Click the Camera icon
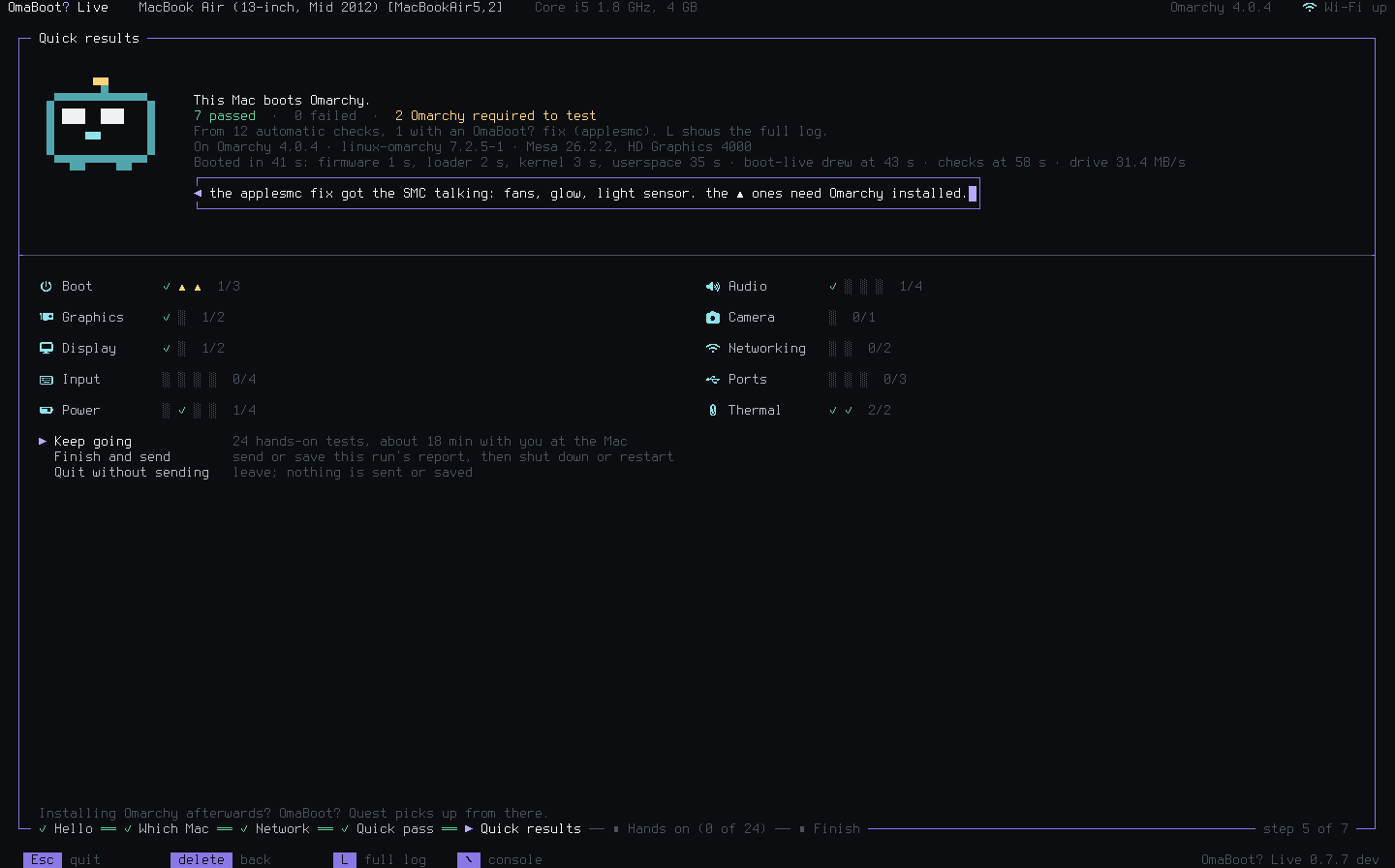Viewport: 1395px width, 868px height. point(713,318)
